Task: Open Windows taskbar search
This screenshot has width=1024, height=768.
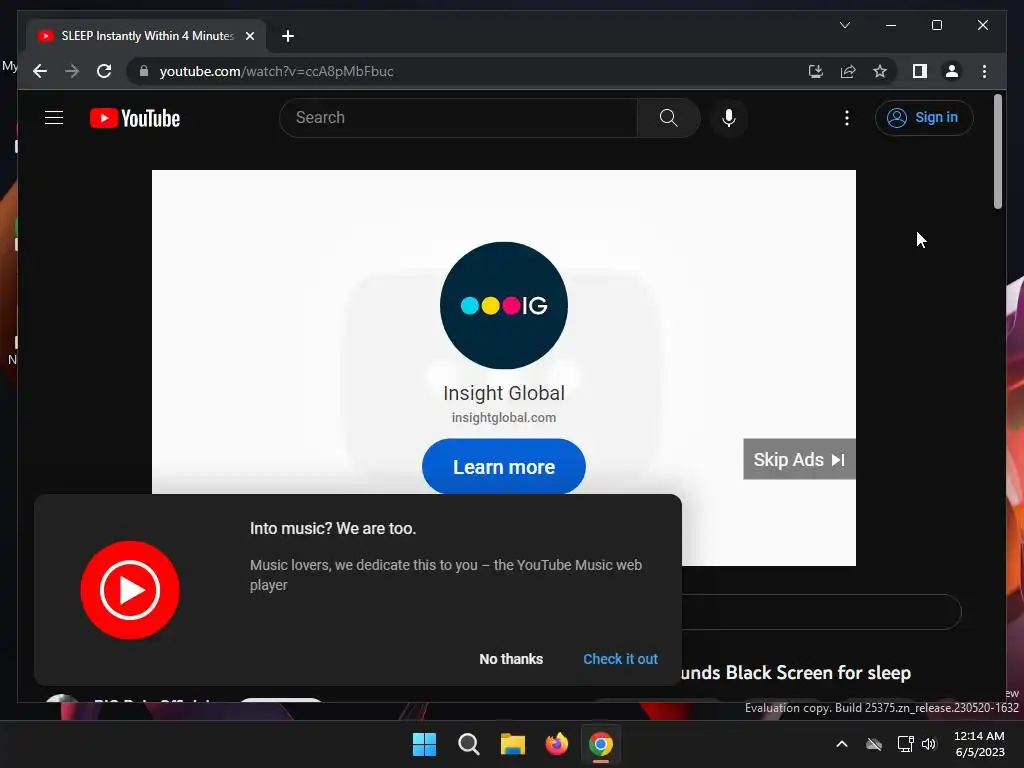Action: 468,744
